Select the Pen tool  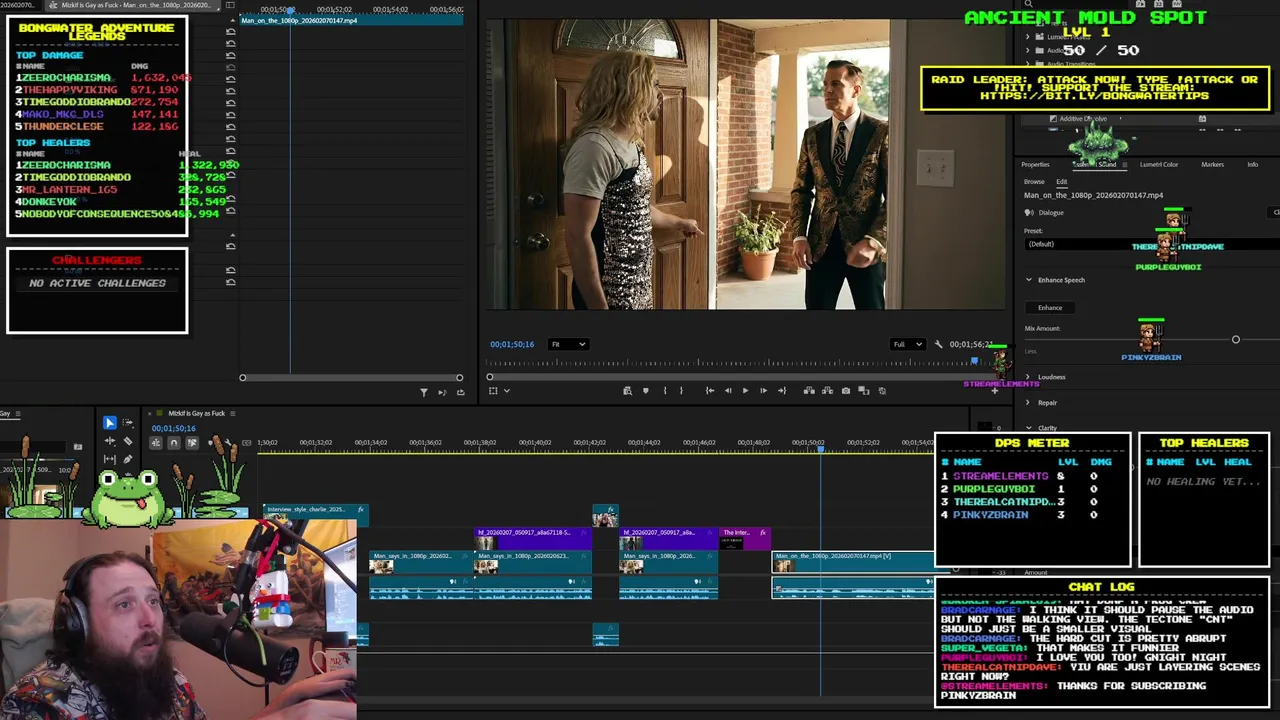pyautogui.click(x=128, y=459)
